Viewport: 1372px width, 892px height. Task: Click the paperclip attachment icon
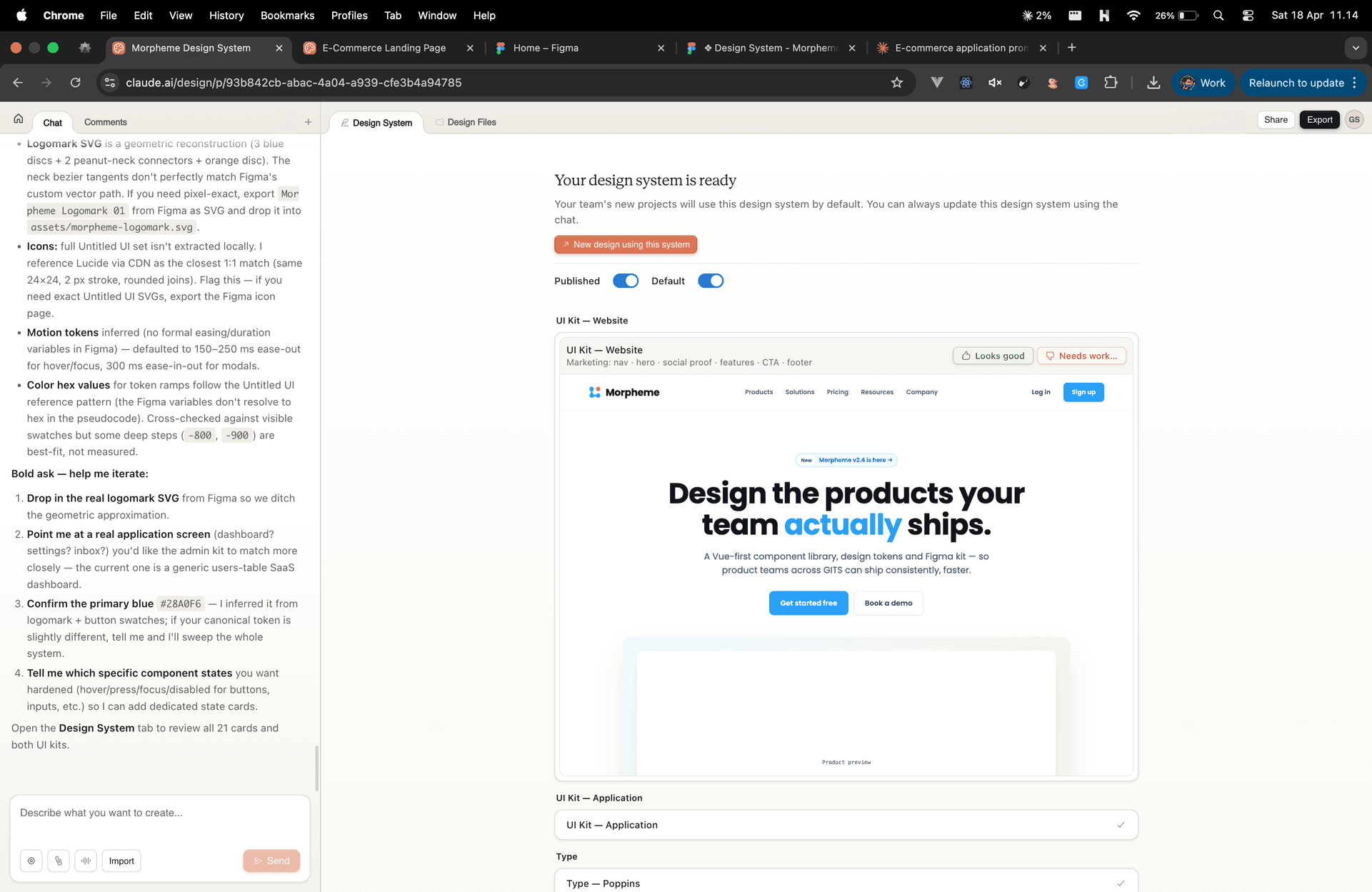pyautogui.click(x=58, y=861)
